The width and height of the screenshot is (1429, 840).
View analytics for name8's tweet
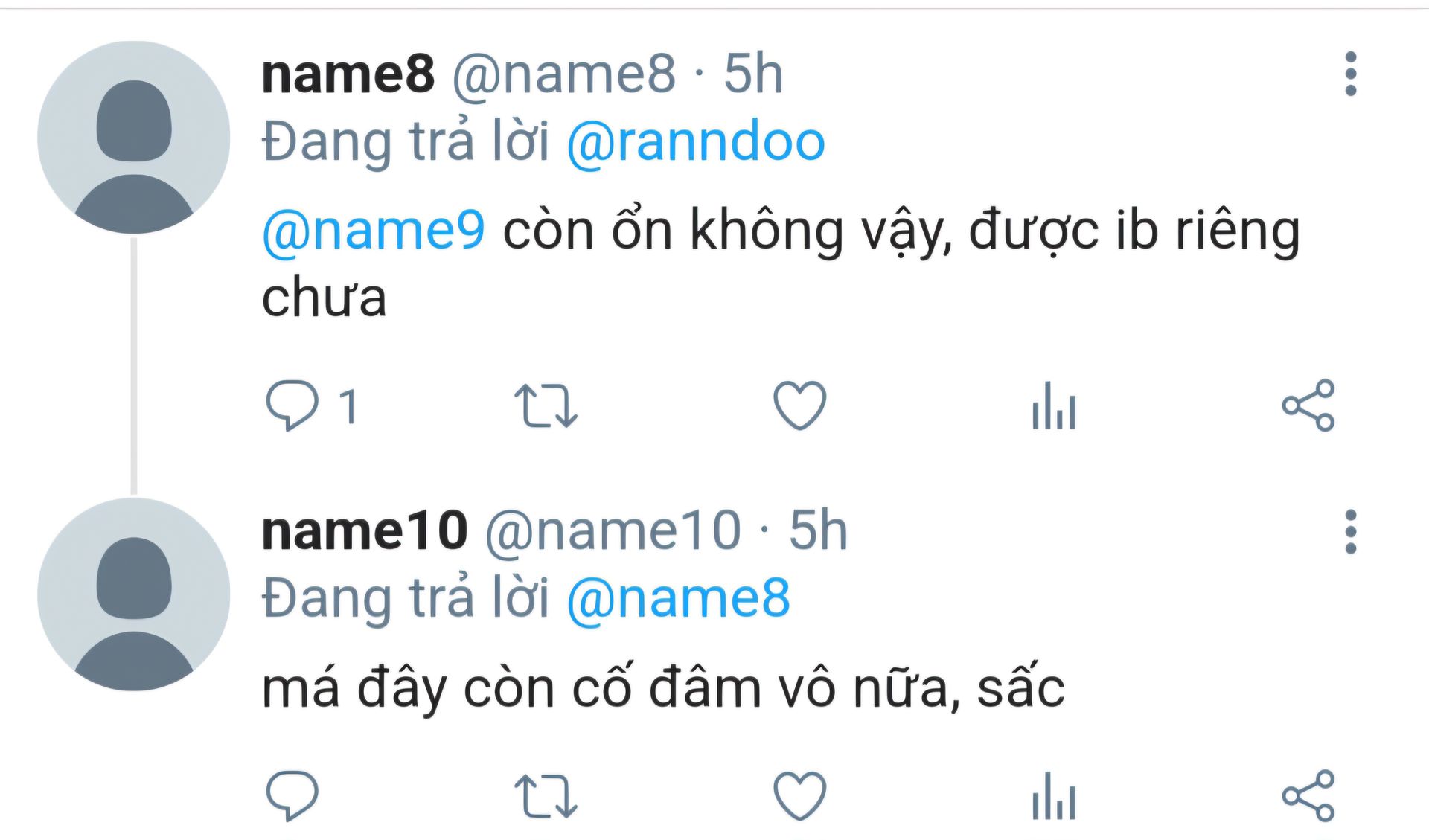(1053, 405)
